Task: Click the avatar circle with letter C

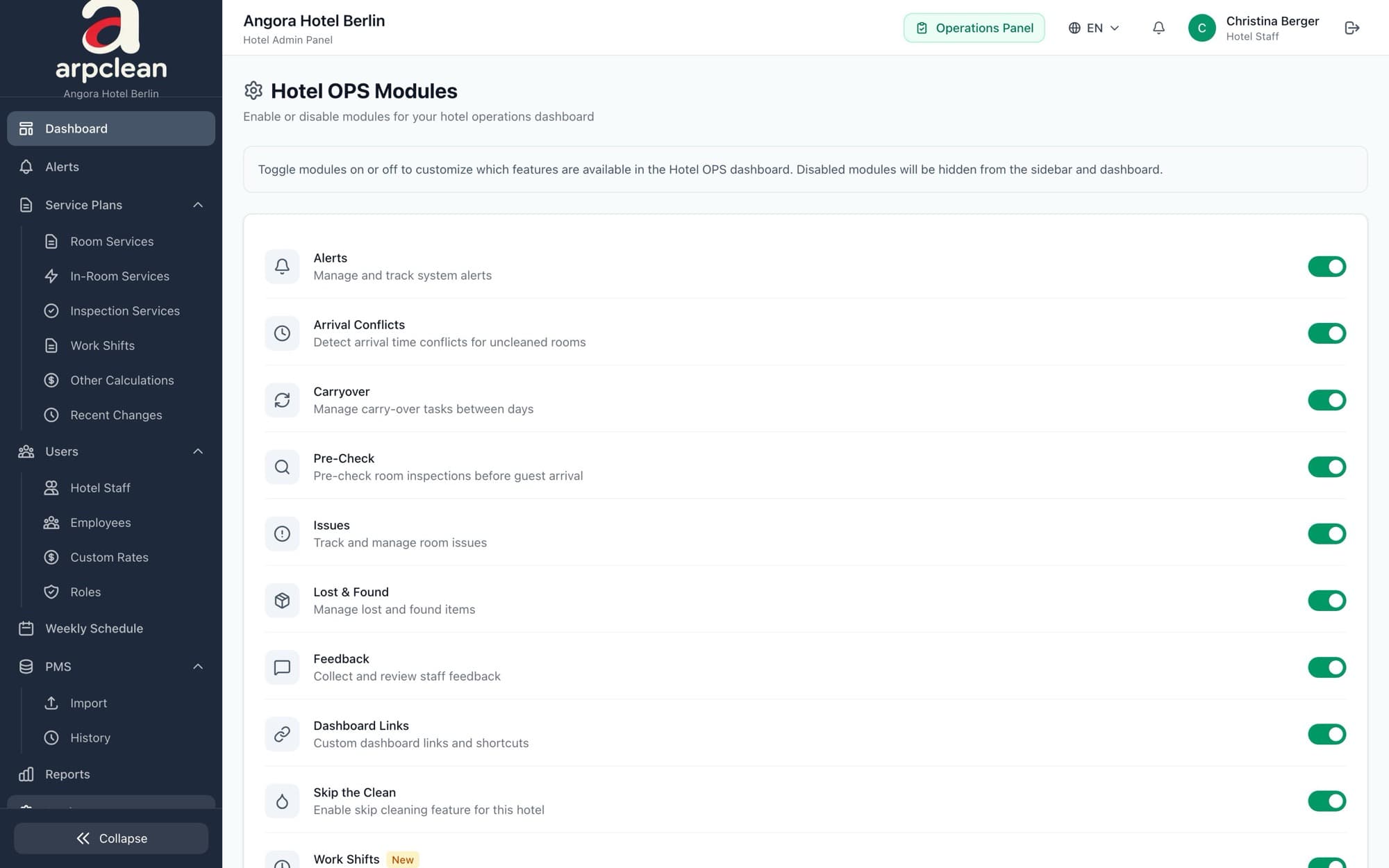Action: tap(1201, 28)
